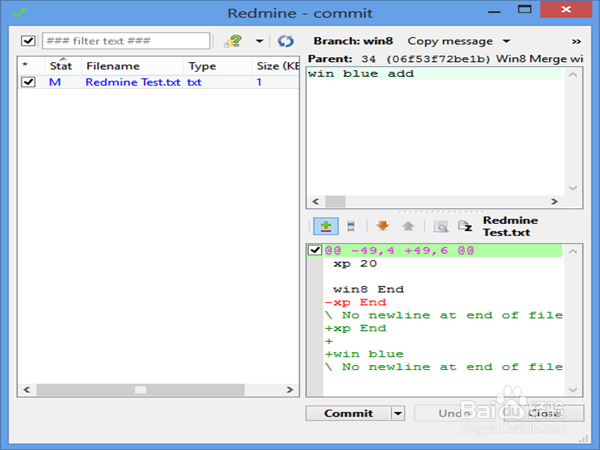Open the Branch: win8 menu

[x=353, y=41]
